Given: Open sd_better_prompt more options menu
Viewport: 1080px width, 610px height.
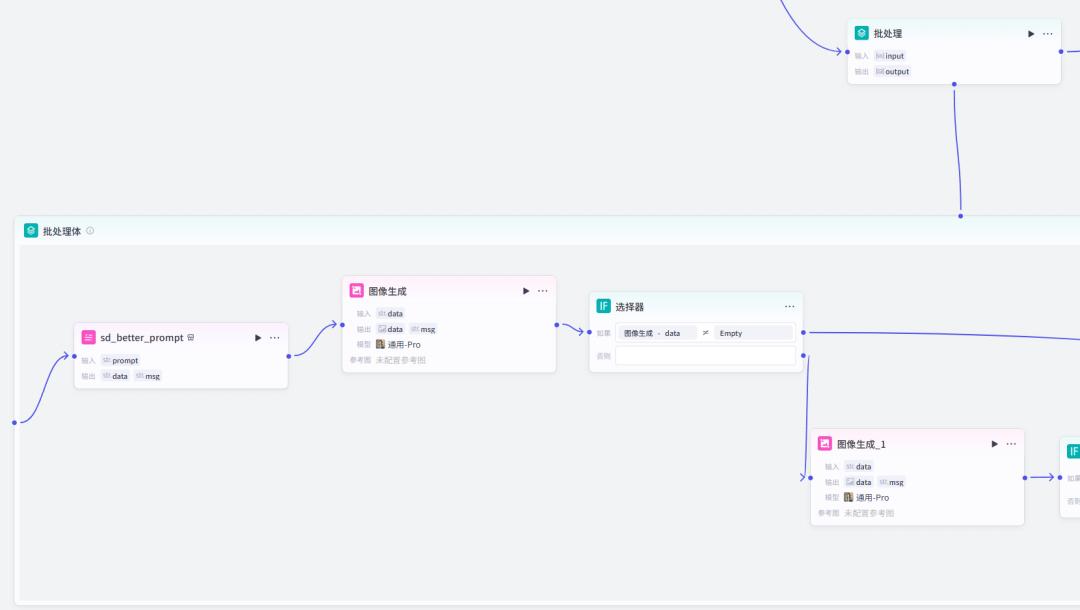Looking at the screenshot, I should [x=275, y=338].
